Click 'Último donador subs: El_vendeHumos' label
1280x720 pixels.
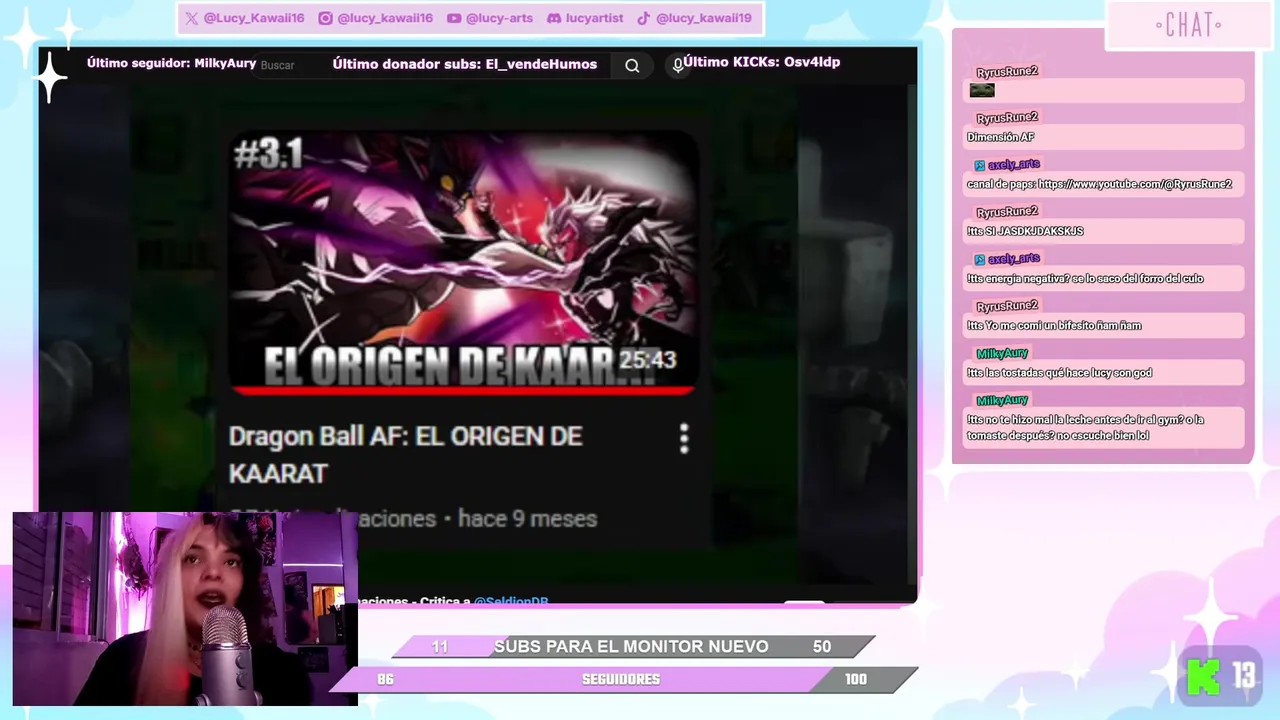[465, 64]
